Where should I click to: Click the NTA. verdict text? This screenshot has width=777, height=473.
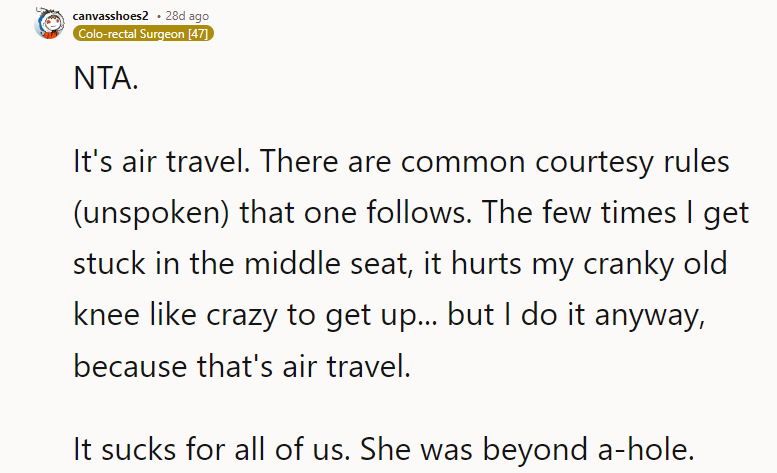106,79
